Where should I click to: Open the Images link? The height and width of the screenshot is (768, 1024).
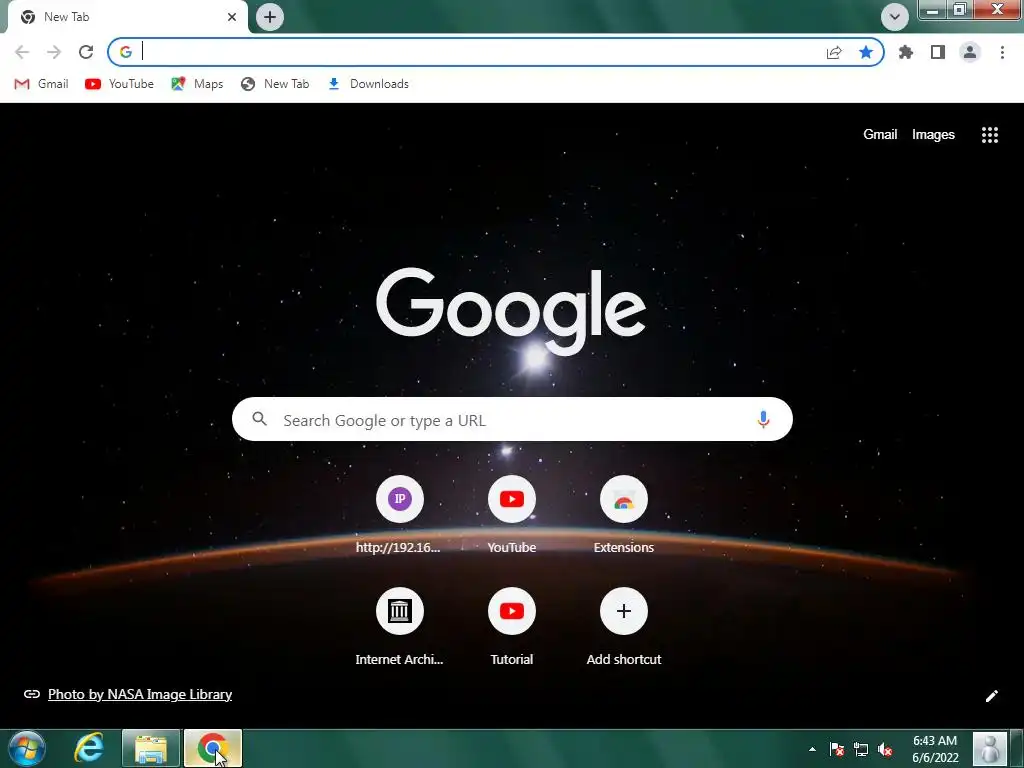point(933,135)
